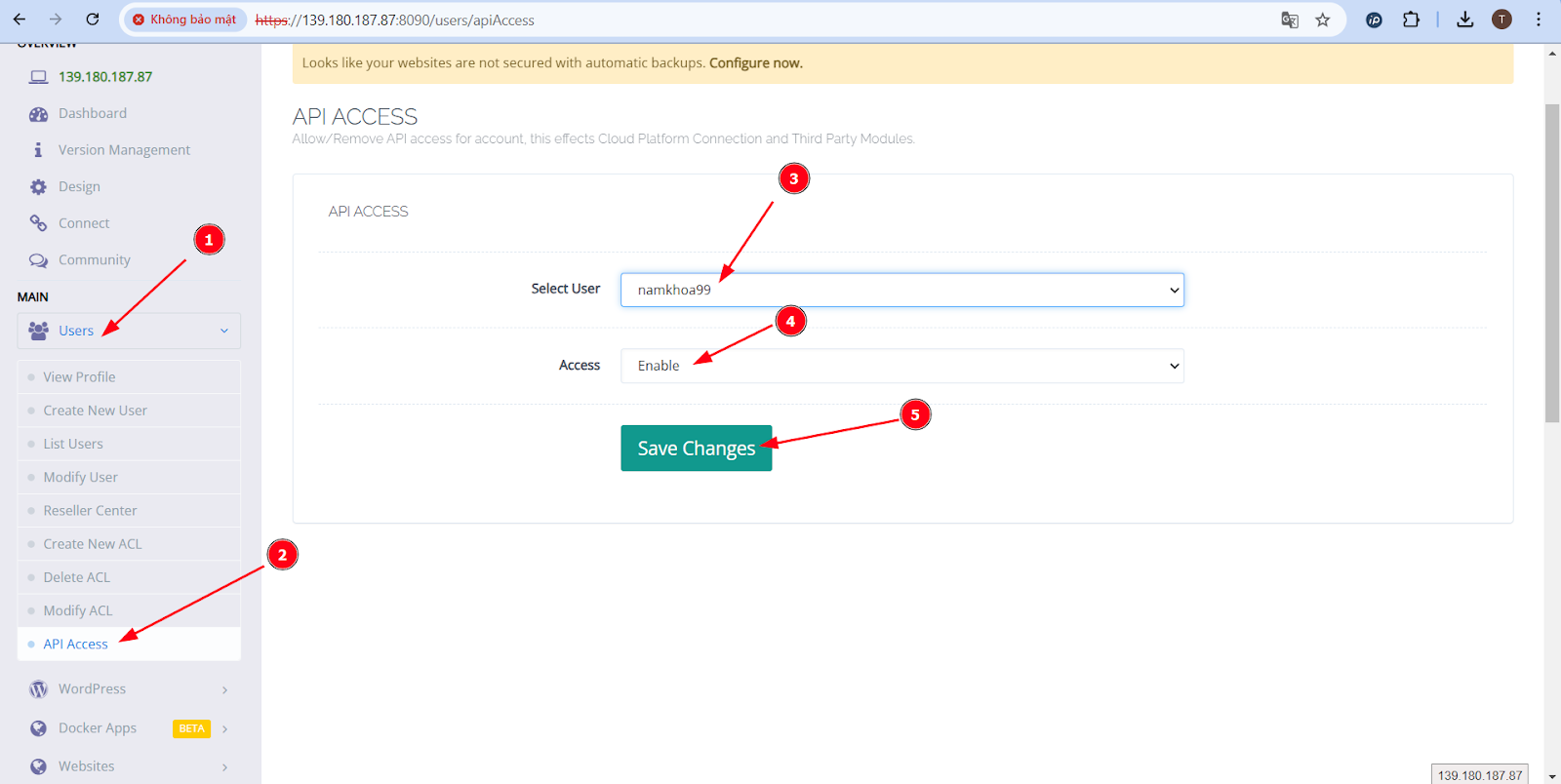1561x784 pixels.
Task: Click the Docker Apps globe icon
Action: (38, 728)
